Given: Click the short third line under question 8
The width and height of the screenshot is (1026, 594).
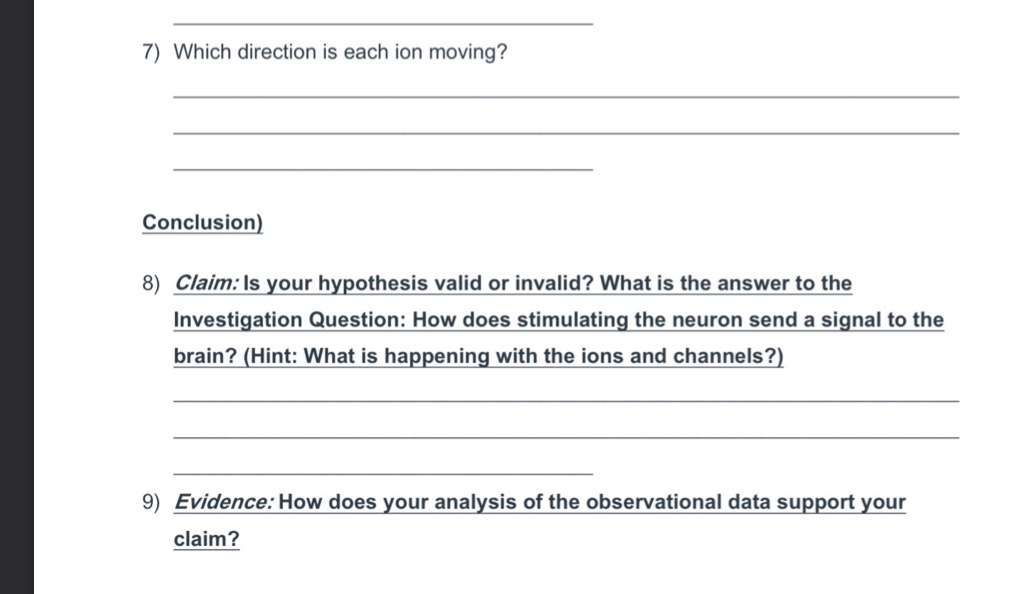Looking at the screenshot, I should (383, 472).
